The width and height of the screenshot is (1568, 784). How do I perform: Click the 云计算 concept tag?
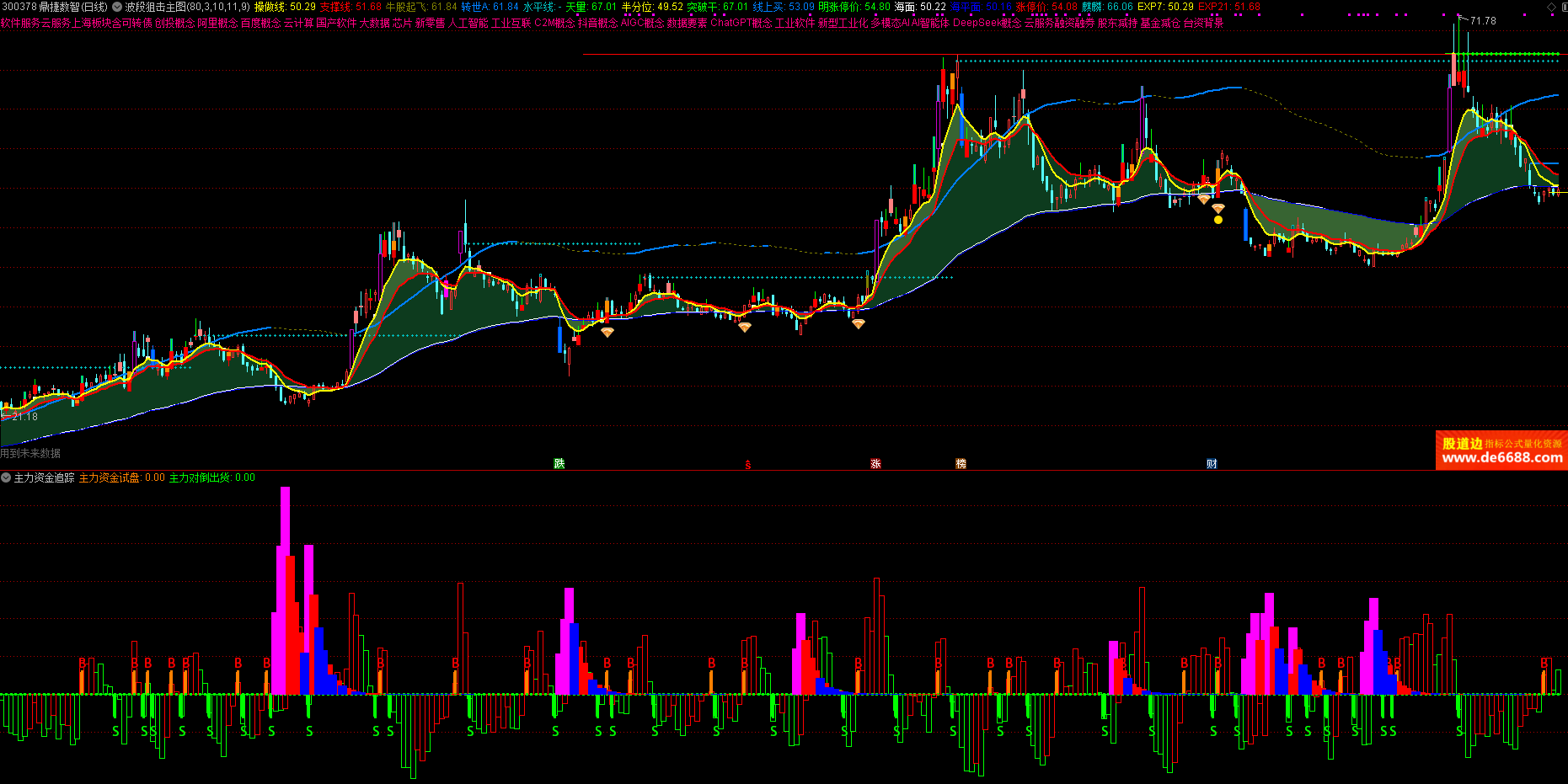click(298, 23)
